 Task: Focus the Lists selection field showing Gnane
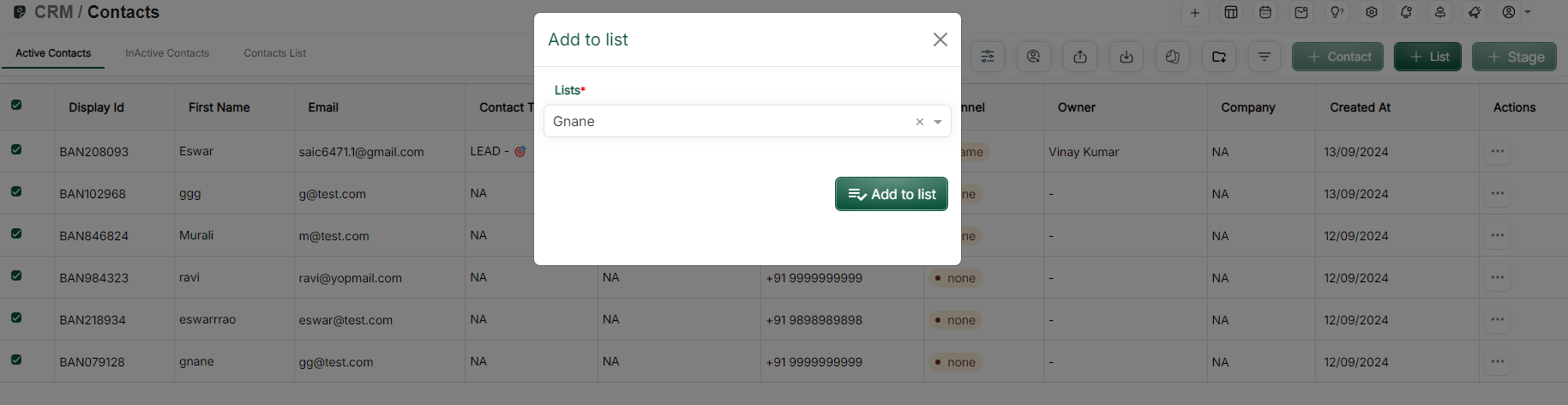coord(729,122)
